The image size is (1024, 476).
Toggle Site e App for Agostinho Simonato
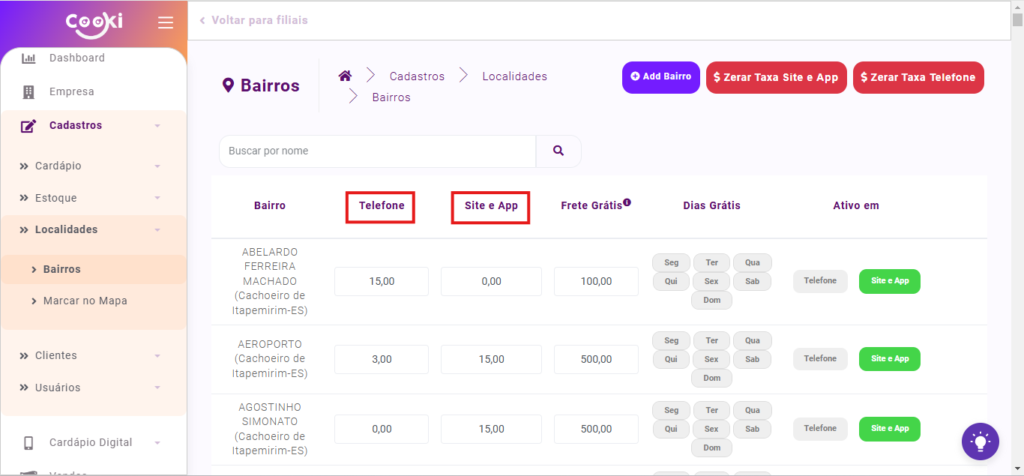pyautogui.click(x=889, y=428)
